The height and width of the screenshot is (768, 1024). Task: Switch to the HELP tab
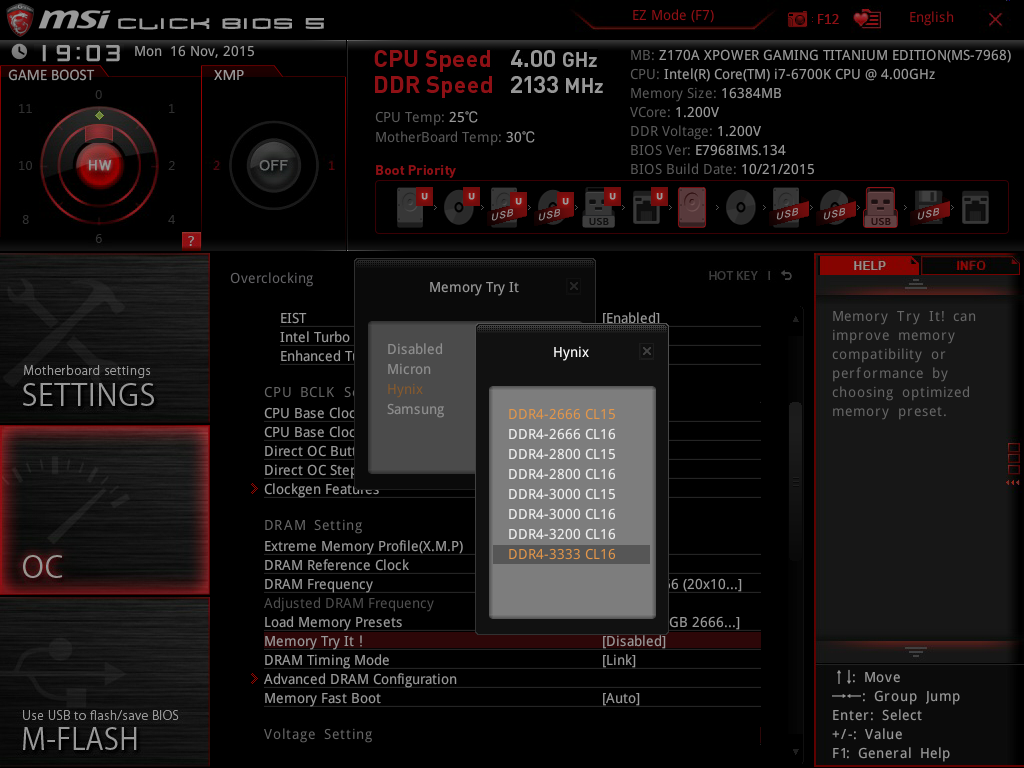click(x=869, y=265)
